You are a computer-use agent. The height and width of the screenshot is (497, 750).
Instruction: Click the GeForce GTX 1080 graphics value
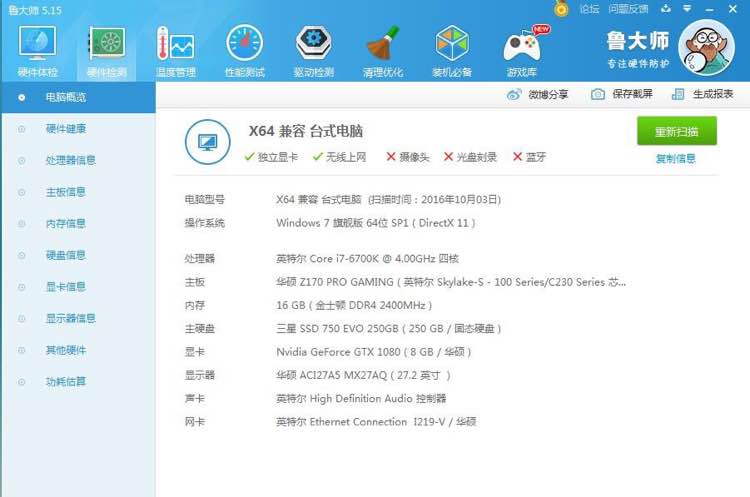point(374,352)
